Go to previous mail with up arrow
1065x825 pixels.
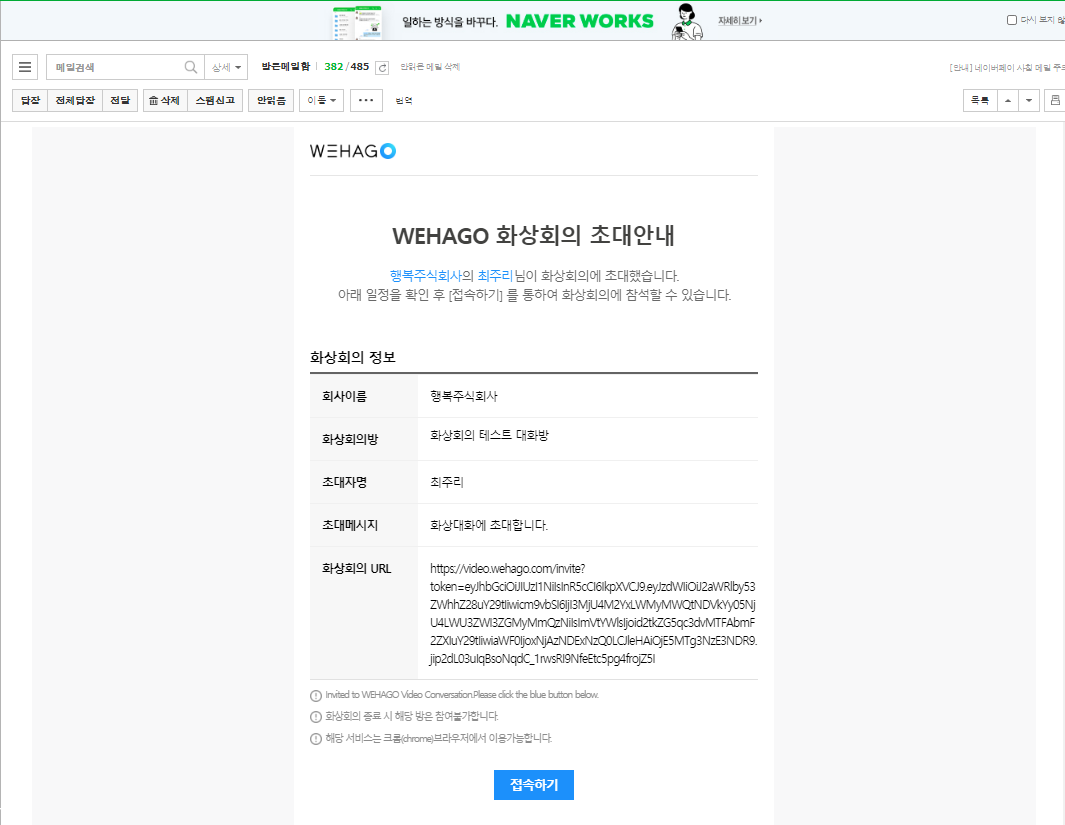[1008, 100]
